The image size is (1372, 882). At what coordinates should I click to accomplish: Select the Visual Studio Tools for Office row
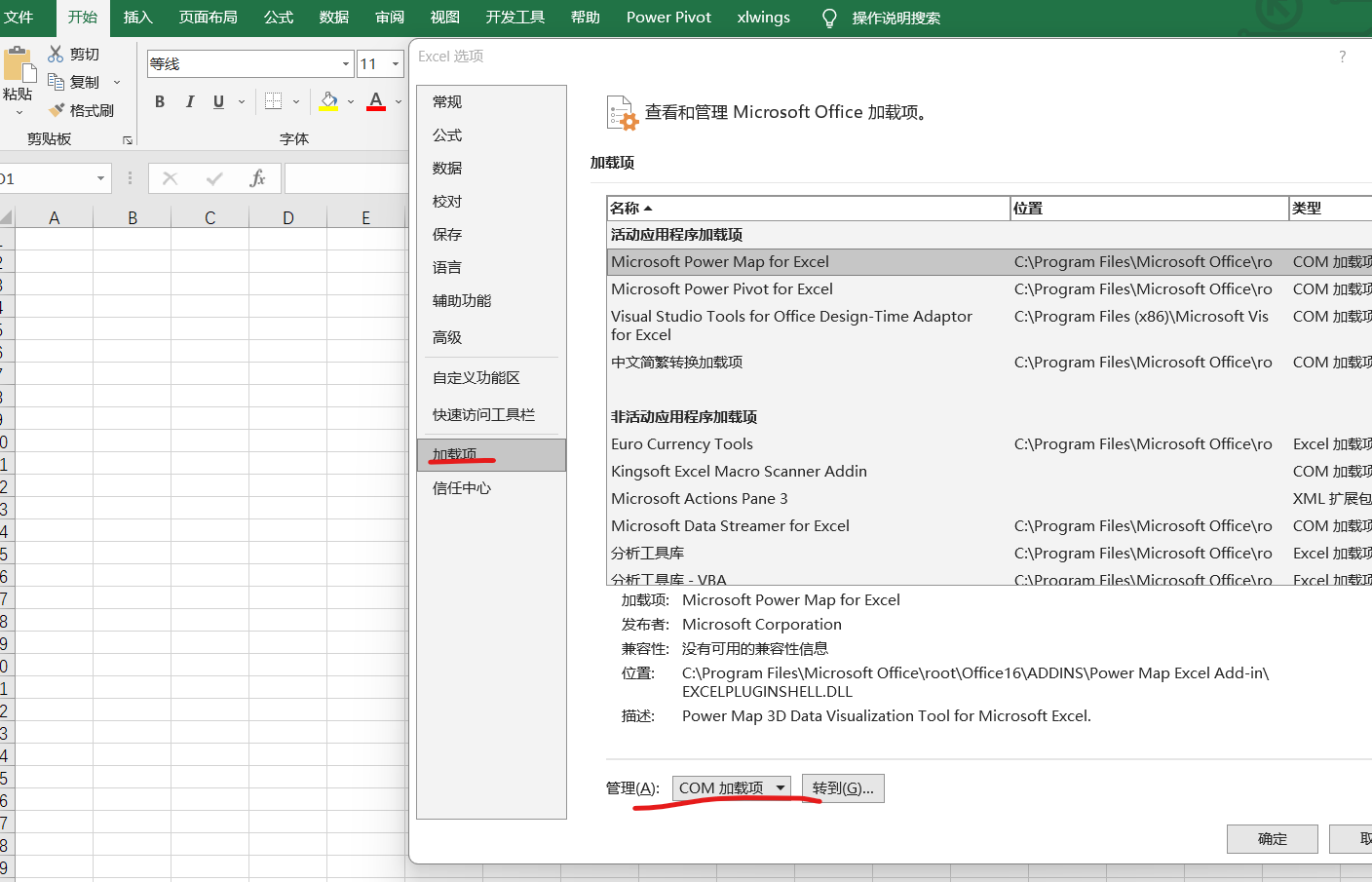tap(989, 326)
